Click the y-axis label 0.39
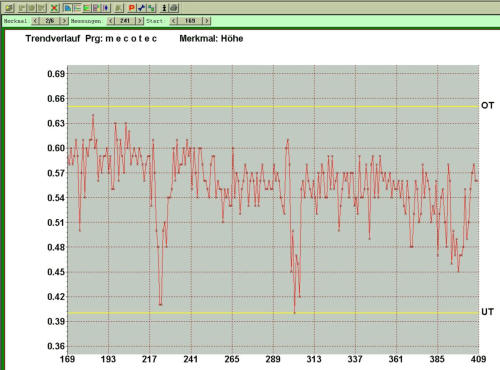 (x=56, y=321)
